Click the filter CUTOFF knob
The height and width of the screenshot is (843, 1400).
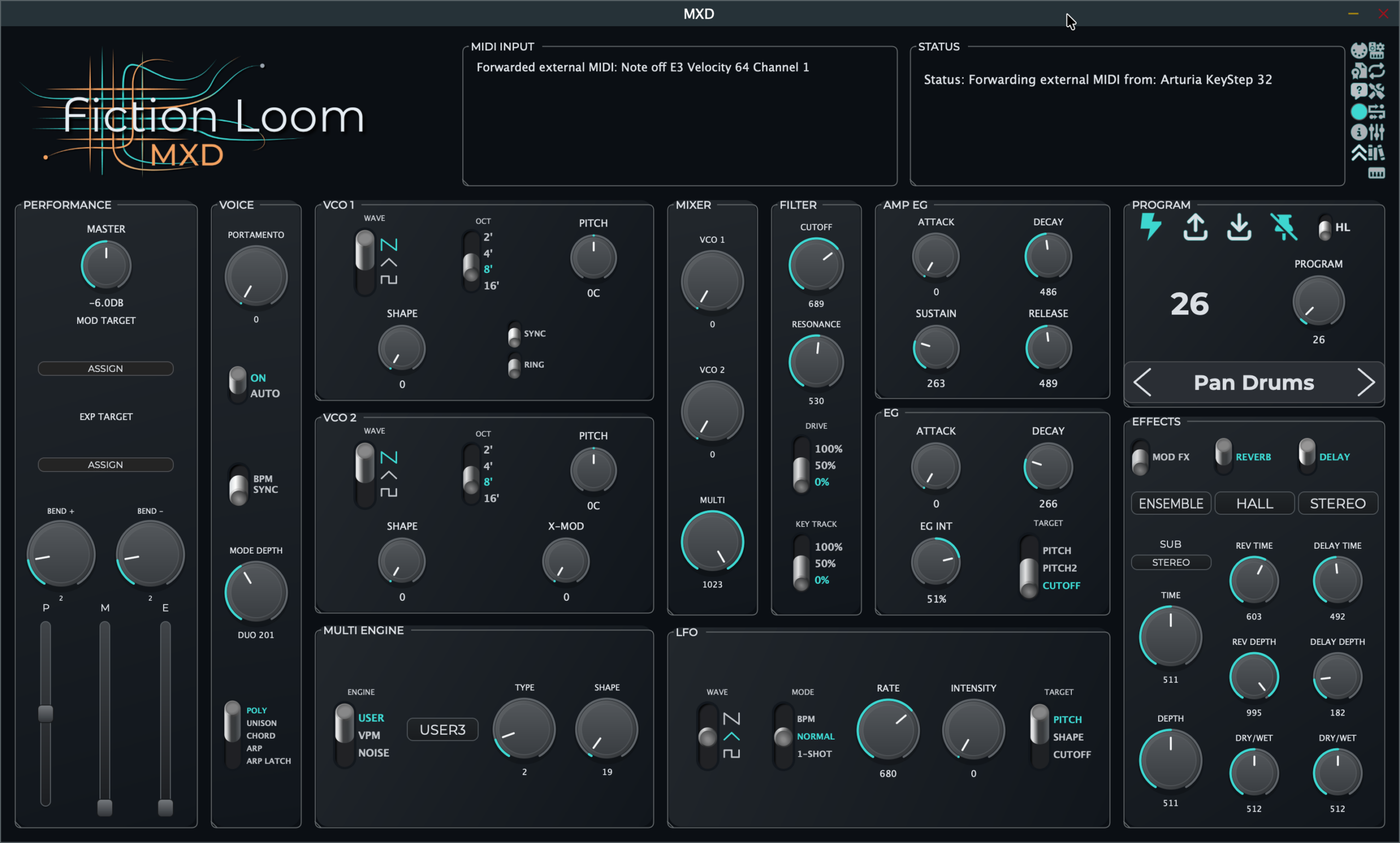tap(816, 265)
